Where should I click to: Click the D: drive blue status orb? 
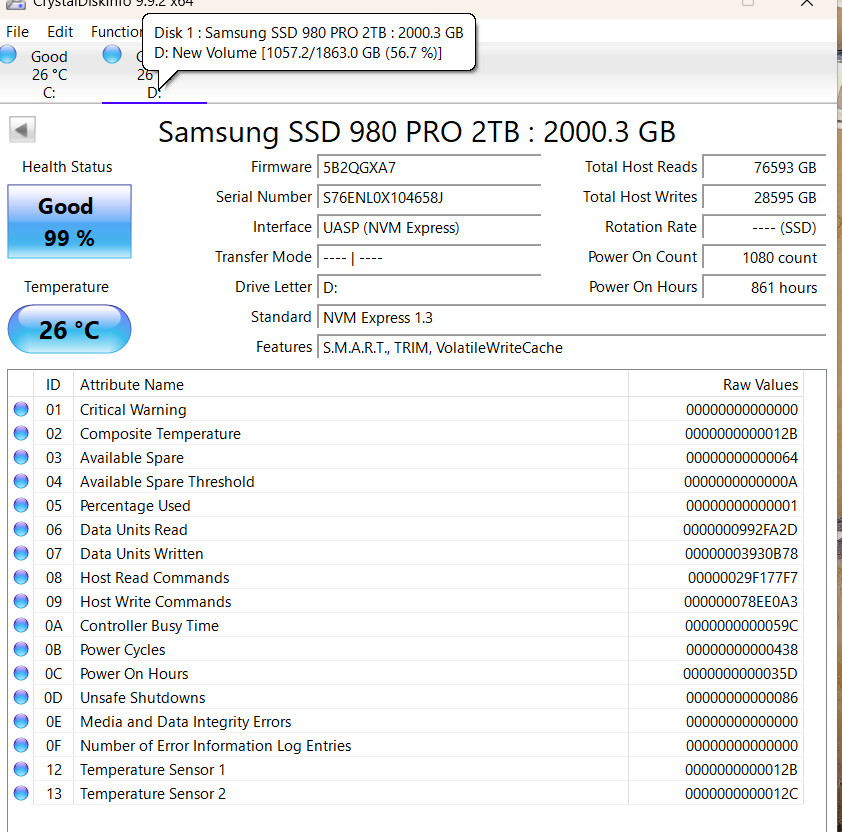pyautogui.click(x=112, y=54)
